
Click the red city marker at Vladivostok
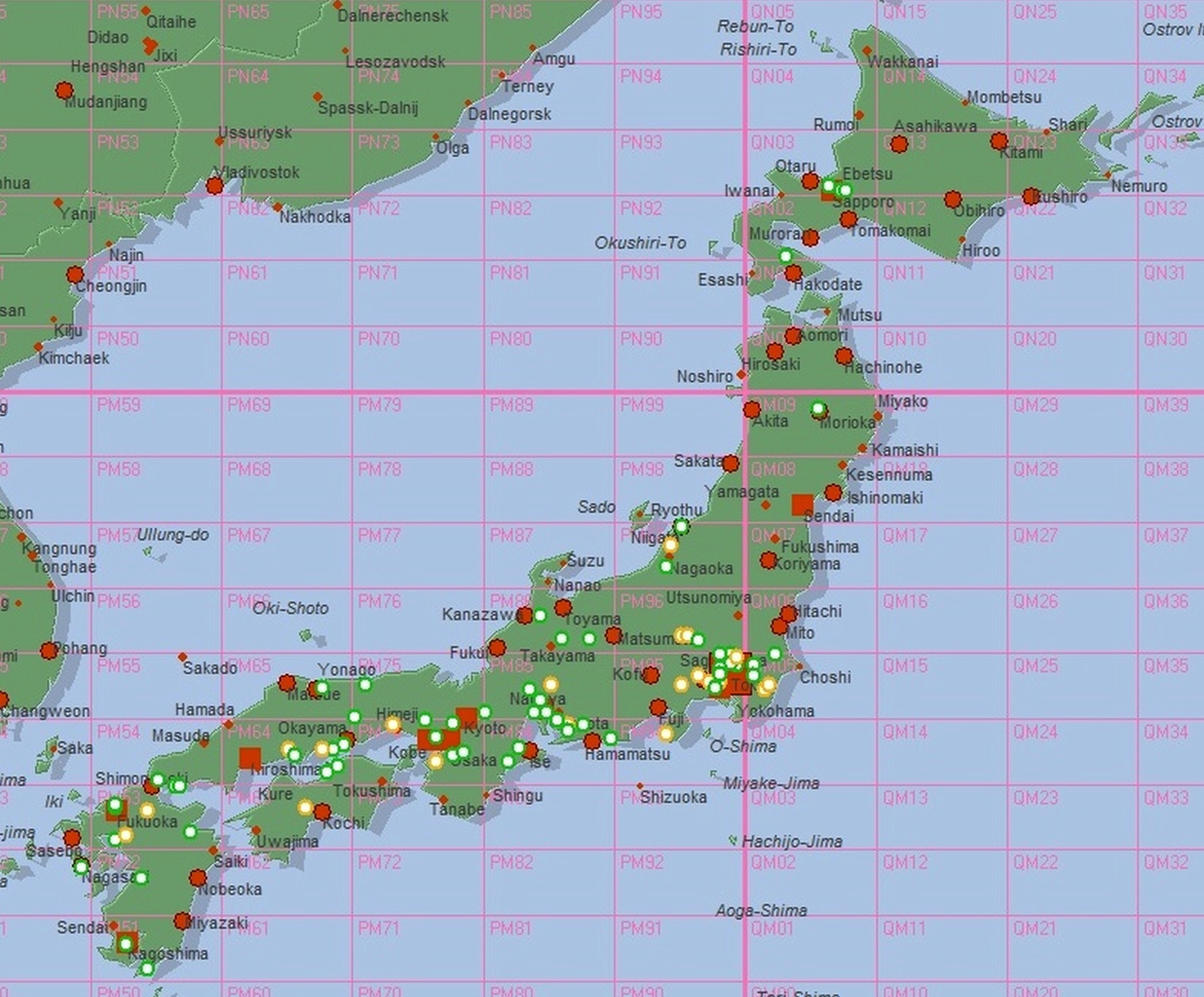click(x=215, y=186)
